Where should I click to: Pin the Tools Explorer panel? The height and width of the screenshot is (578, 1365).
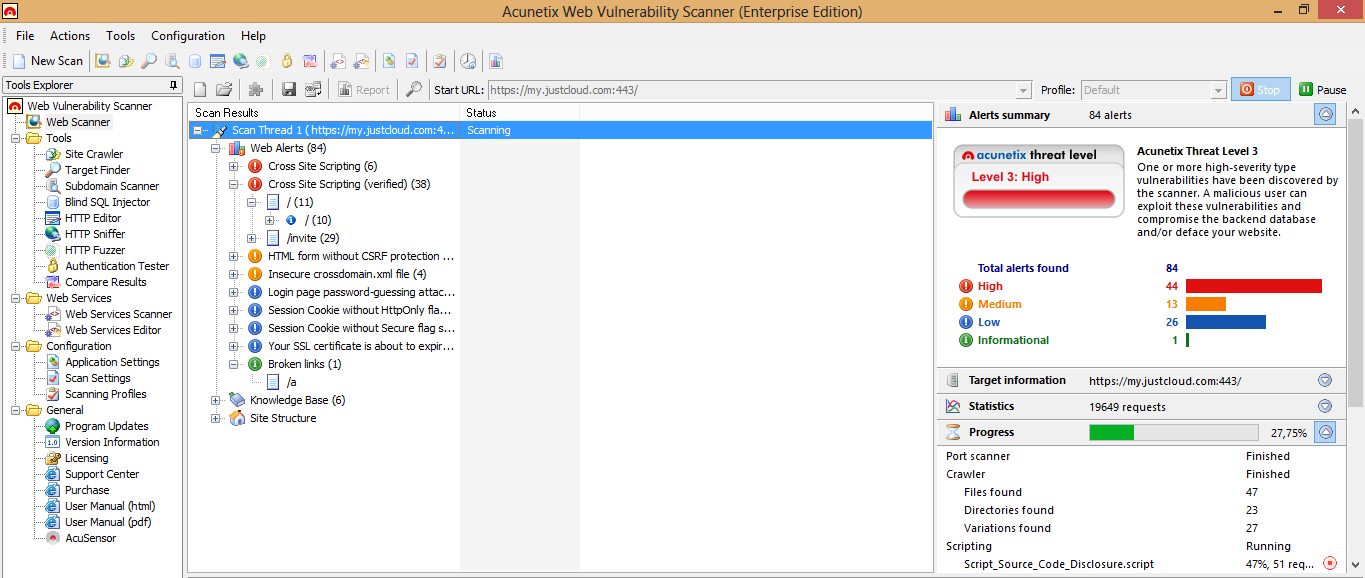tap(174, 86)
